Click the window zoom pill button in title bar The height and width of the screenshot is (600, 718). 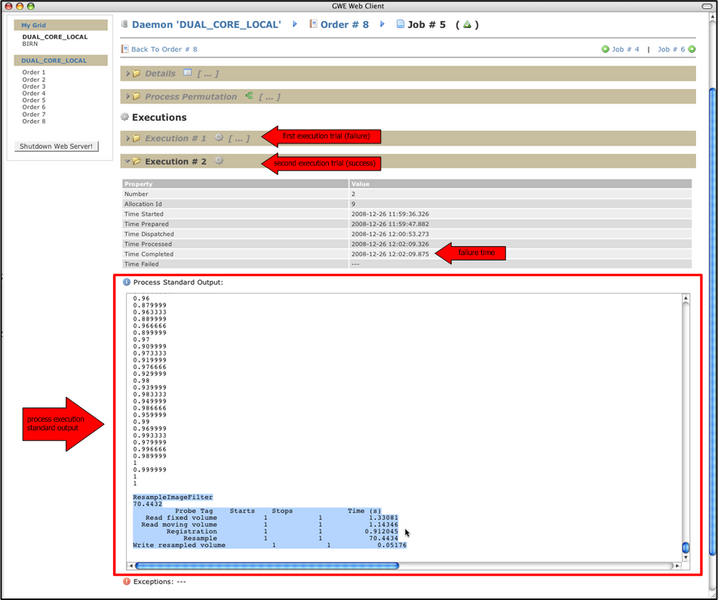point(707,6)
